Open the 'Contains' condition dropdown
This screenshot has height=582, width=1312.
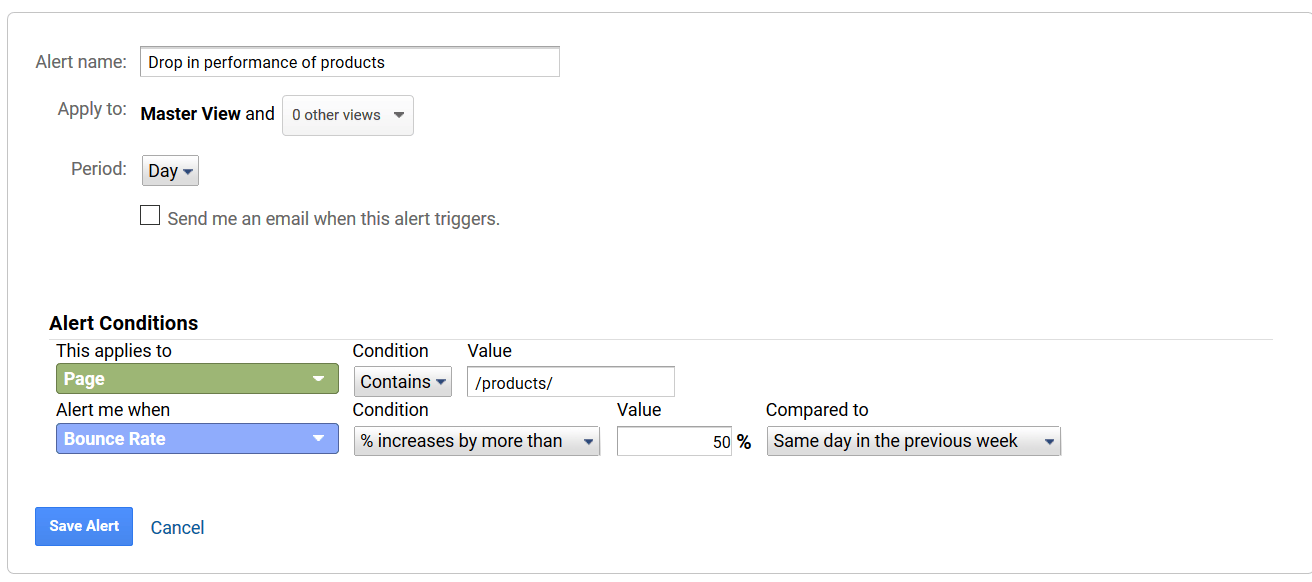(402, 381)
